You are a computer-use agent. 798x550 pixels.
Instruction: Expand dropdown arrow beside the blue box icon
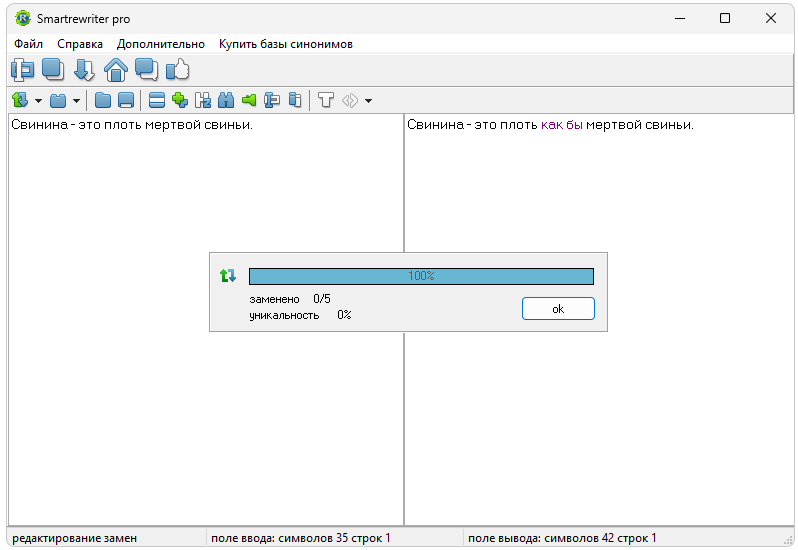[x=76, y=101]
